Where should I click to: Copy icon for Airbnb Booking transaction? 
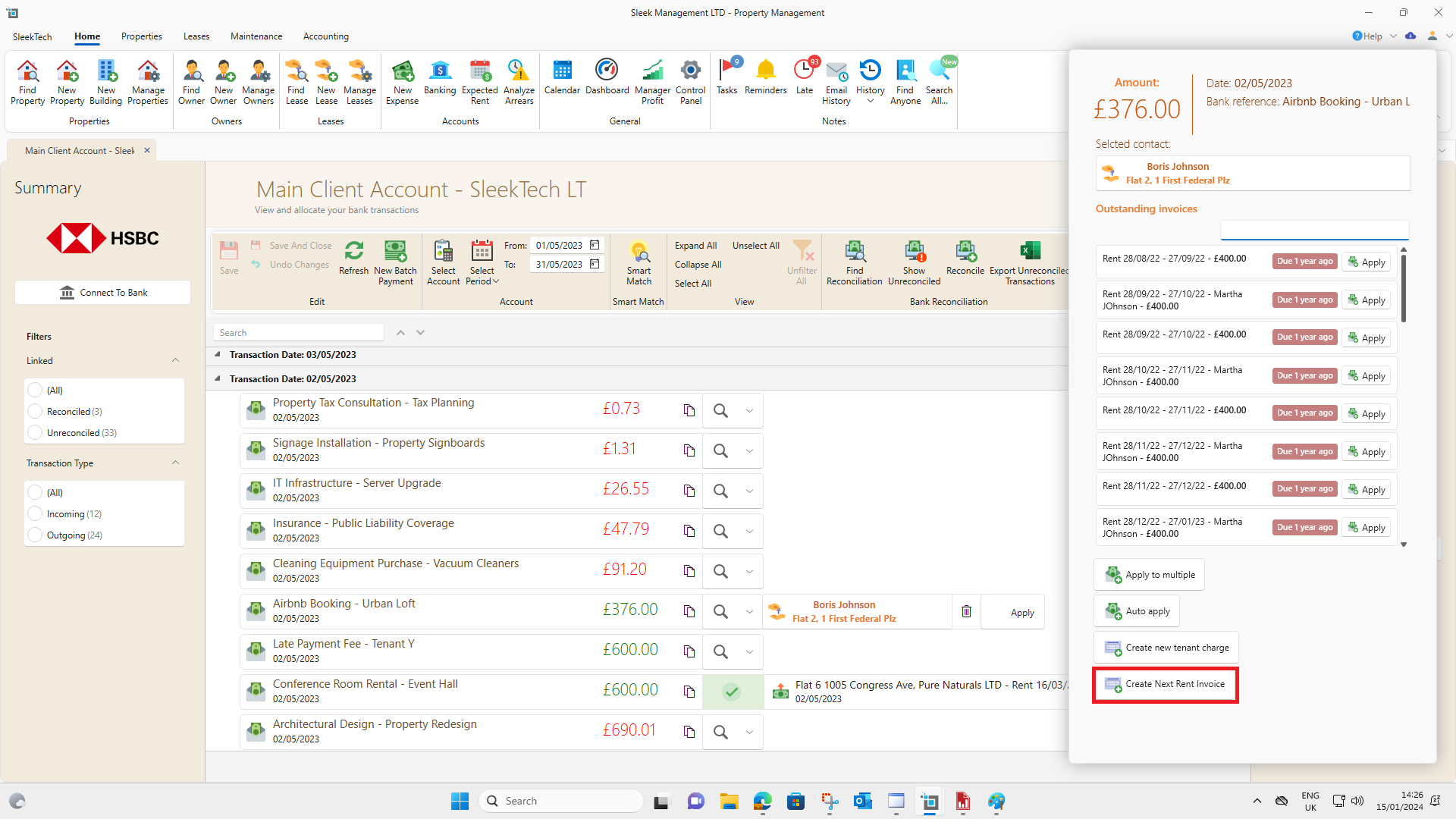[689, 611]
